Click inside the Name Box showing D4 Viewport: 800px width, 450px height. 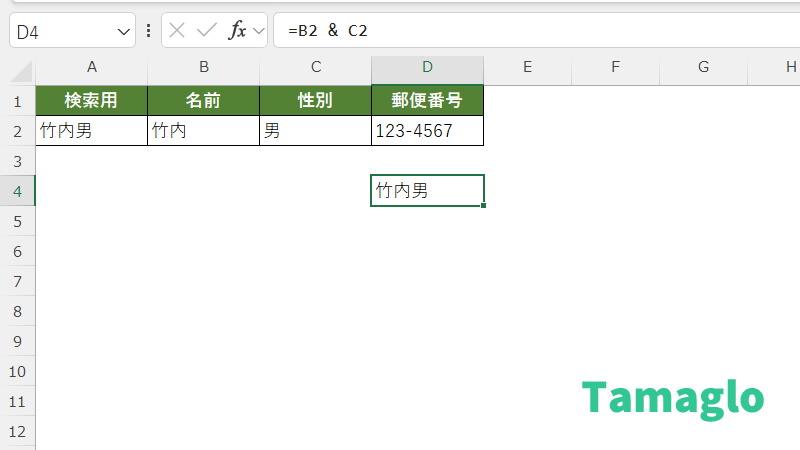point(60,31)
